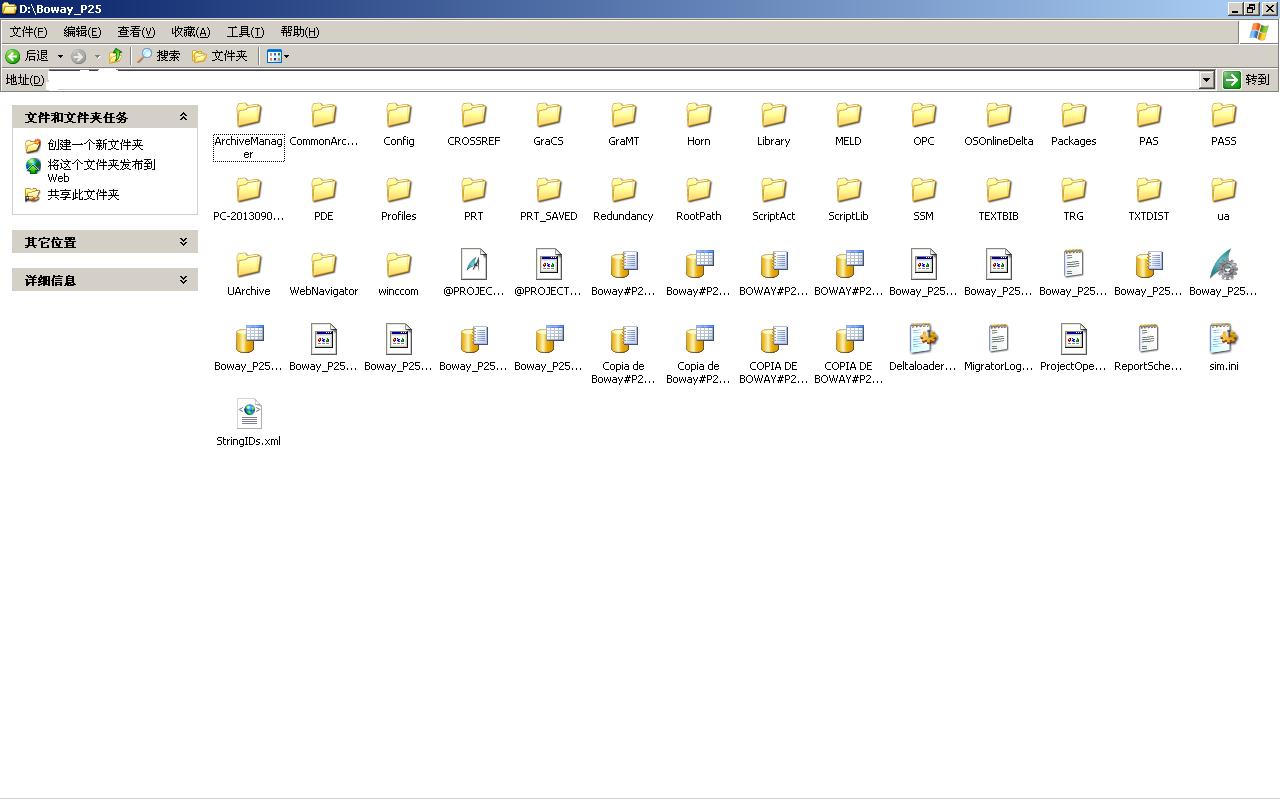Select the Config folder icon

pos(399,115)
